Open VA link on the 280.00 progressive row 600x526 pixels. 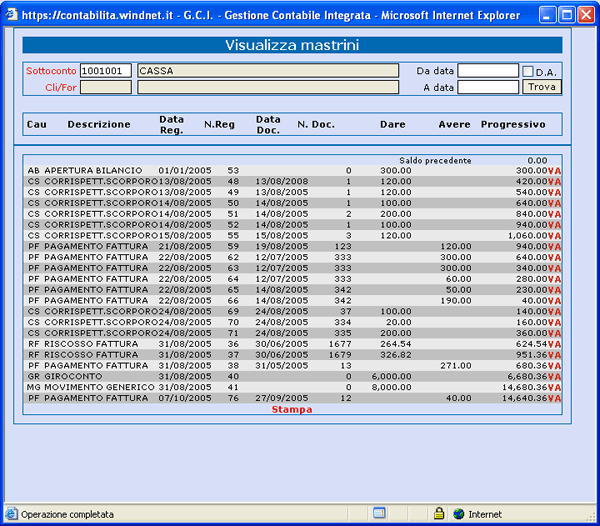tap(554, 279)
